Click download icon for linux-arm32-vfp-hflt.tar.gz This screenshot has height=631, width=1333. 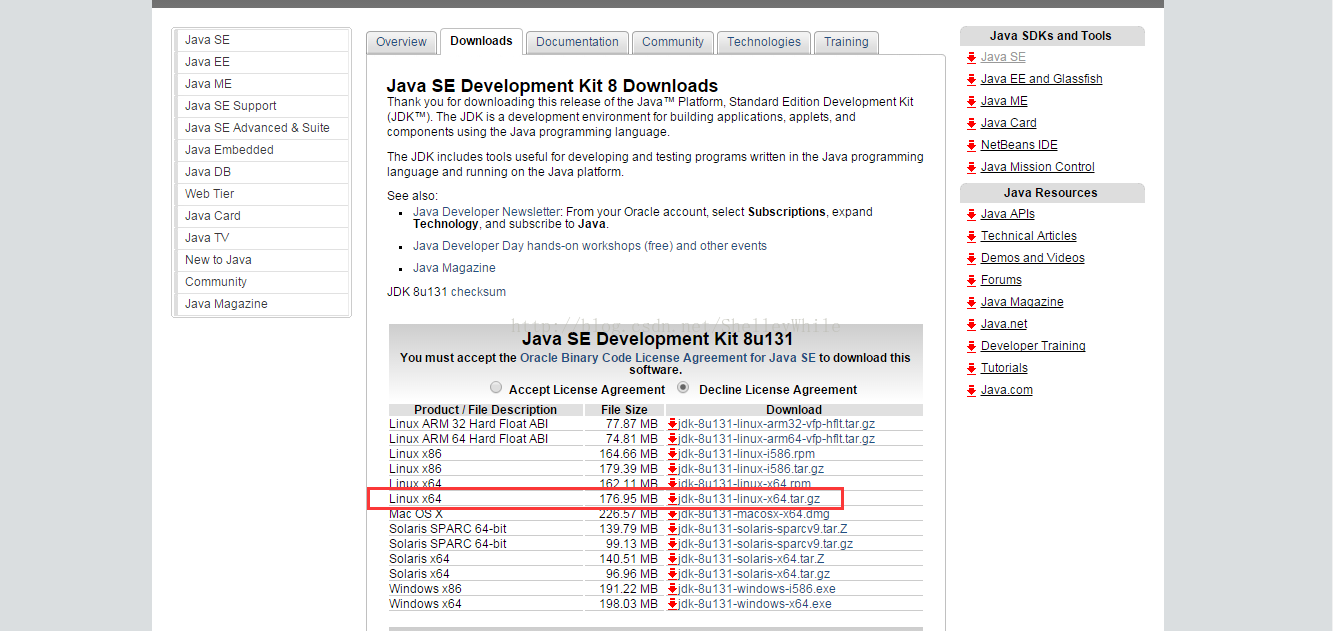[673, 424]
